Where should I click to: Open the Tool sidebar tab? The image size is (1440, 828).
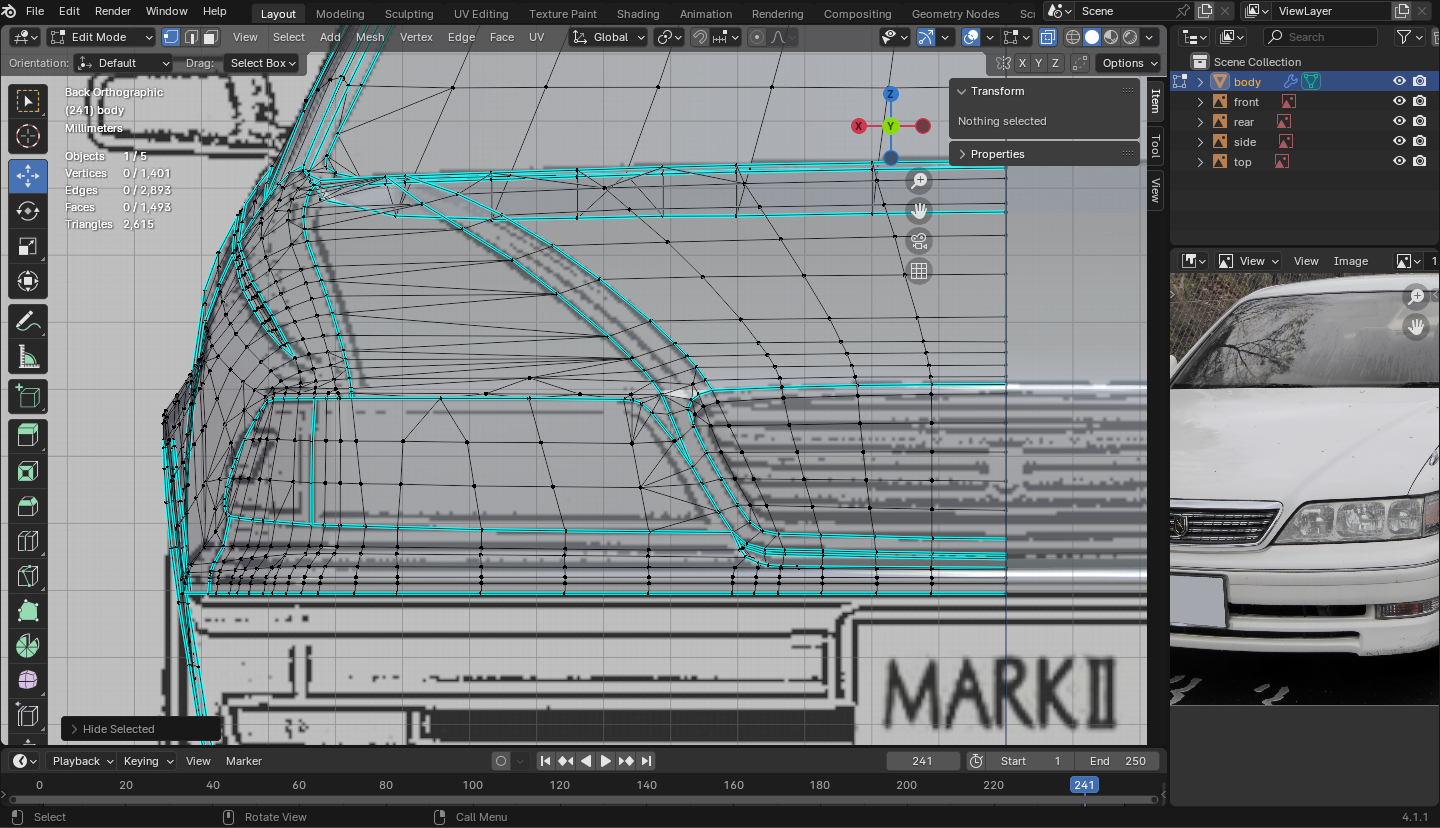pyautogui.click(x=1155, y=145)
